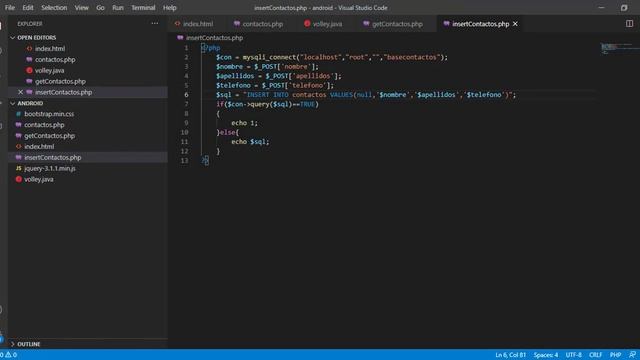This screenshot has height=360, width=640.
Task: Close insertContactos.php from Open Editors list
Action: coord(20,92)
